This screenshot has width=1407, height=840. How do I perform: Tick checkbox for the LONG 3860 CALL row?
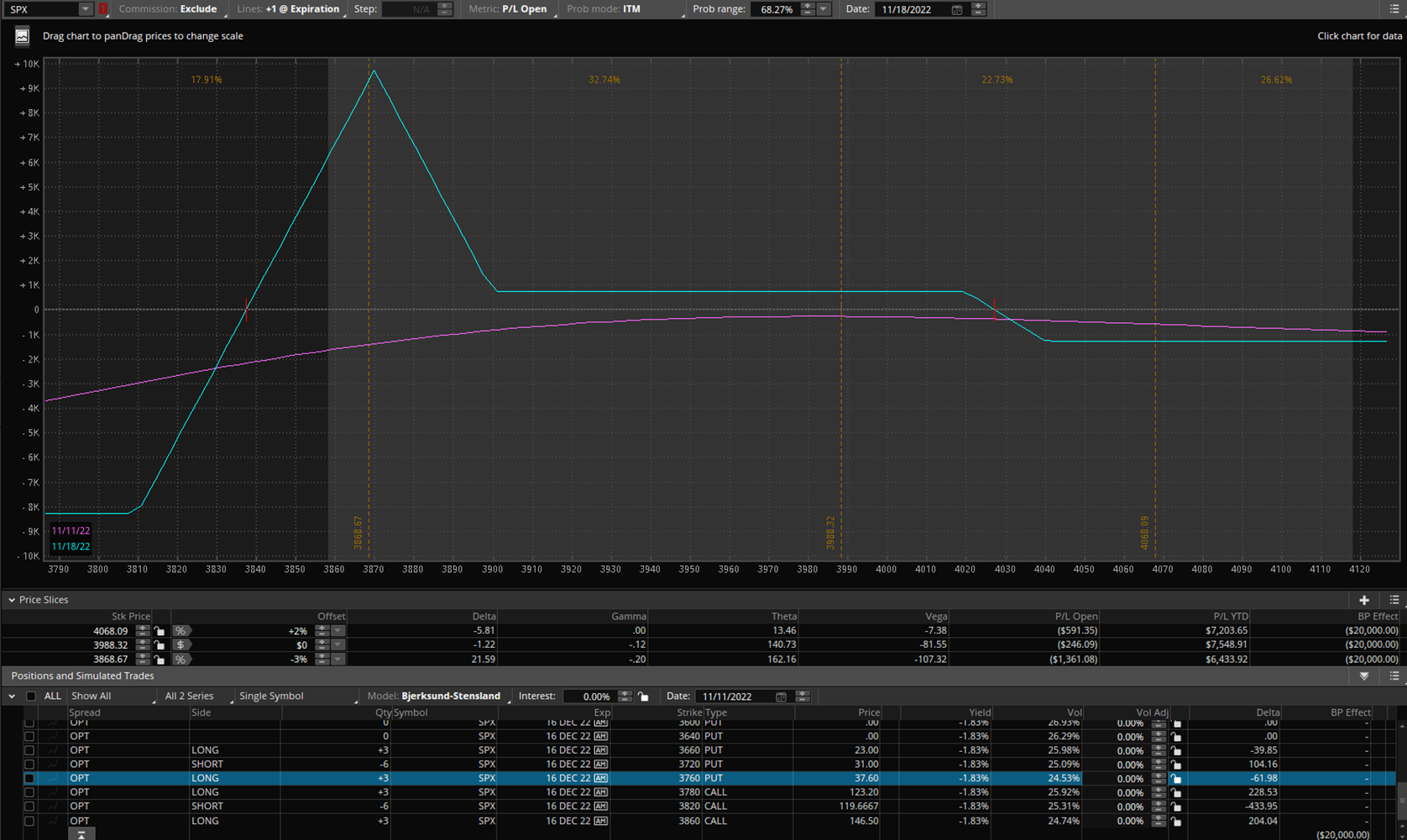[x=29, y=821]
